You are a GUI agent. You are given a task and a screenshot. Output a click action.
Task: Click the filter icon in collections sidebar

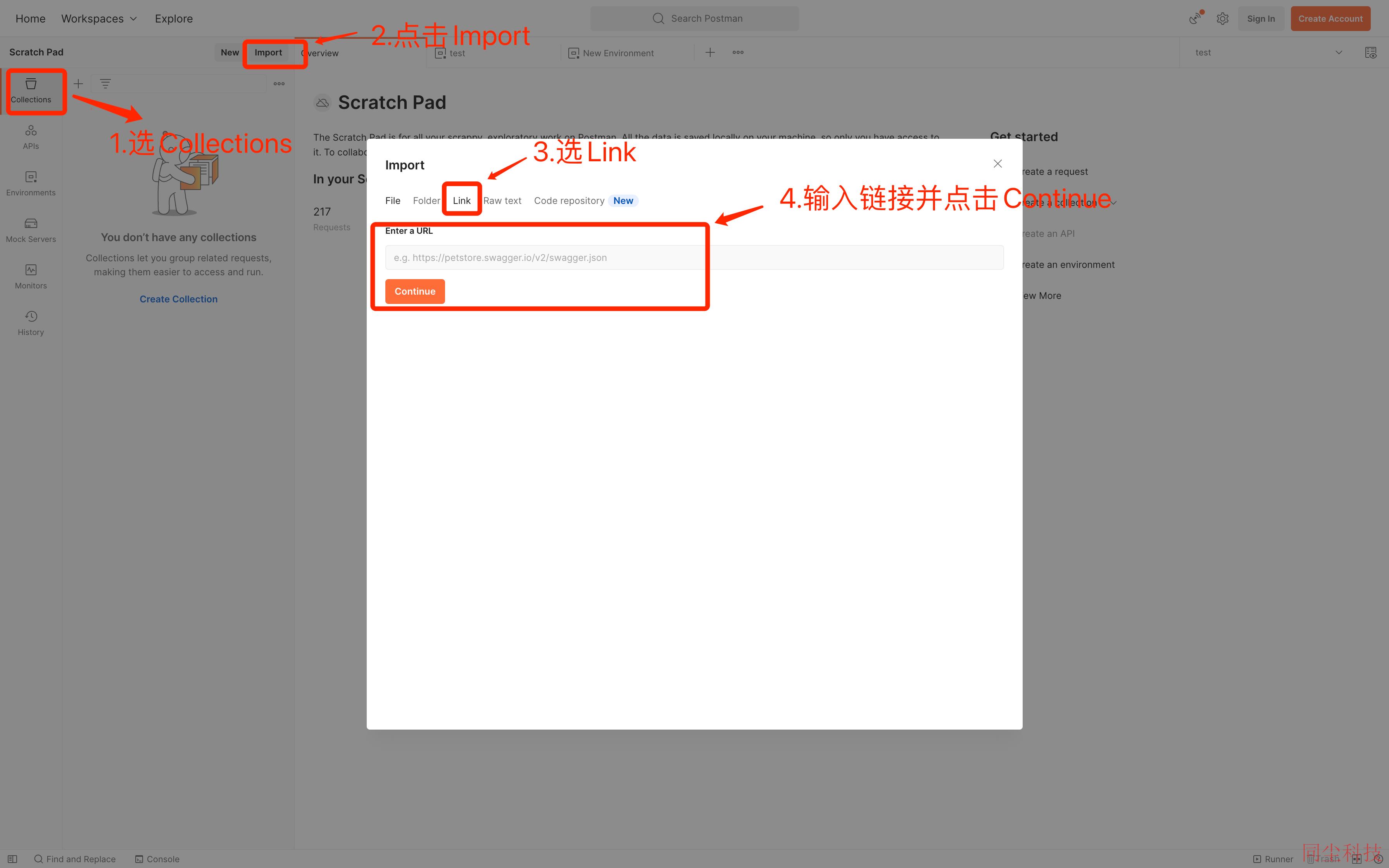(105, 84)
